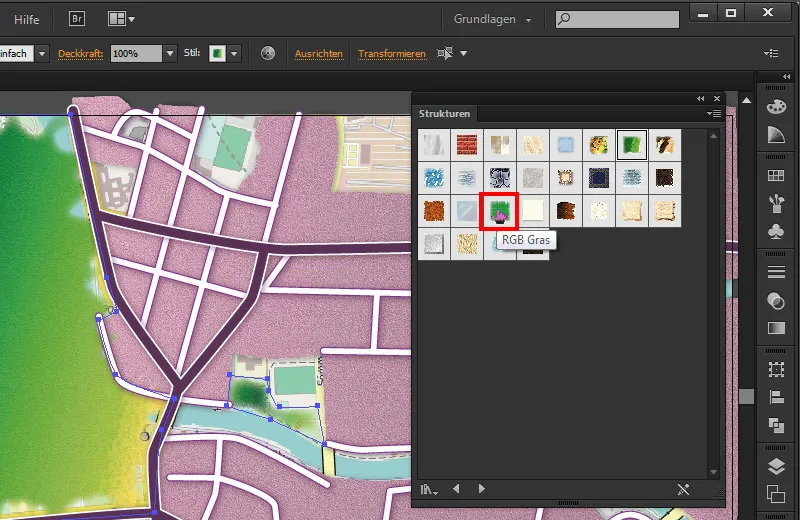Screen dimensions: 800x520
Task: Apply the blue water droplets texture style
Action: pyautogui.click(x=434, y=178)
